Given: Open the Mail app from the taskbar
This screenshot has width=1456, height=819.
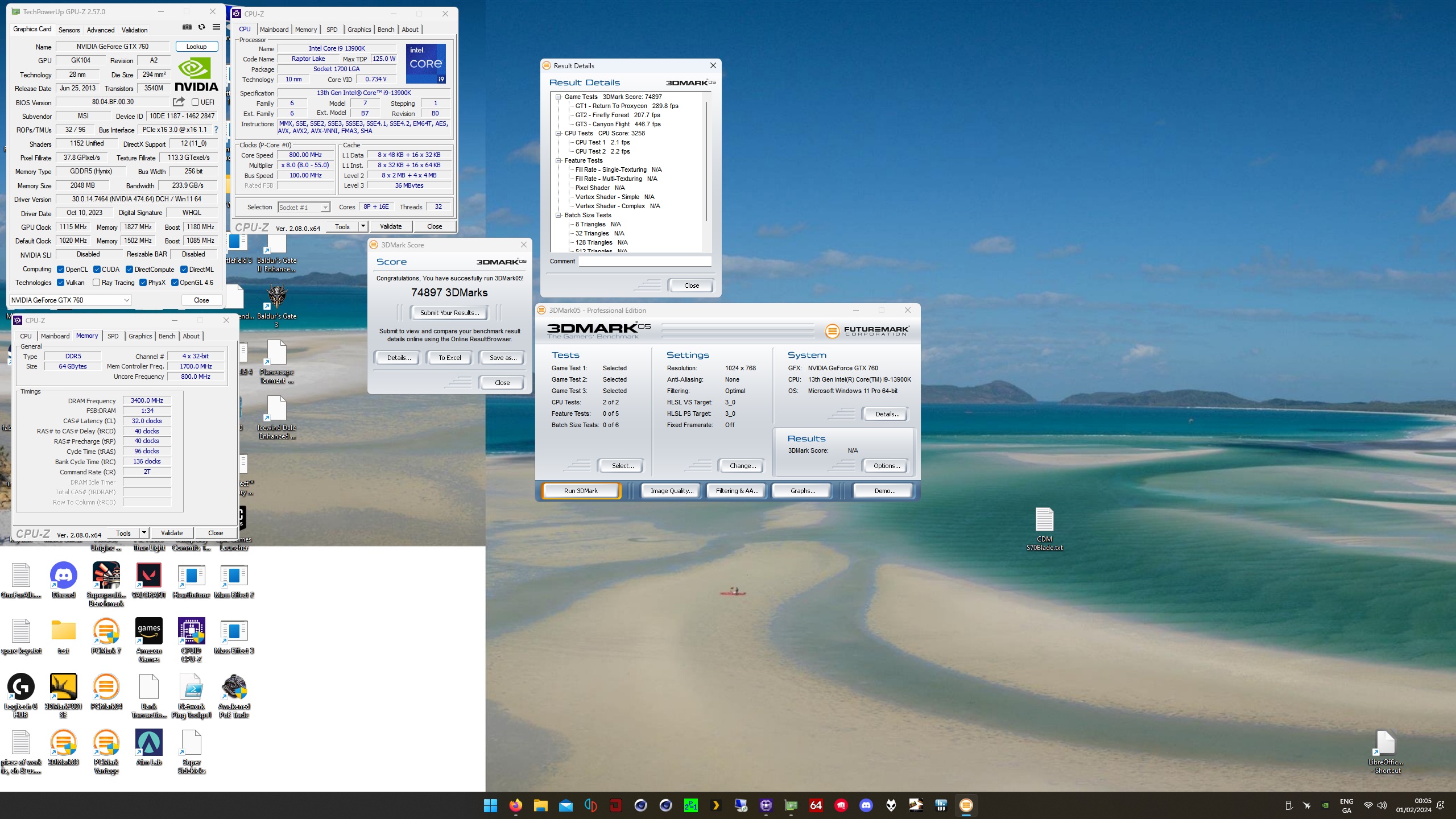Looking at the screenshot, I should pyautogui.click(x=565, y=805).
